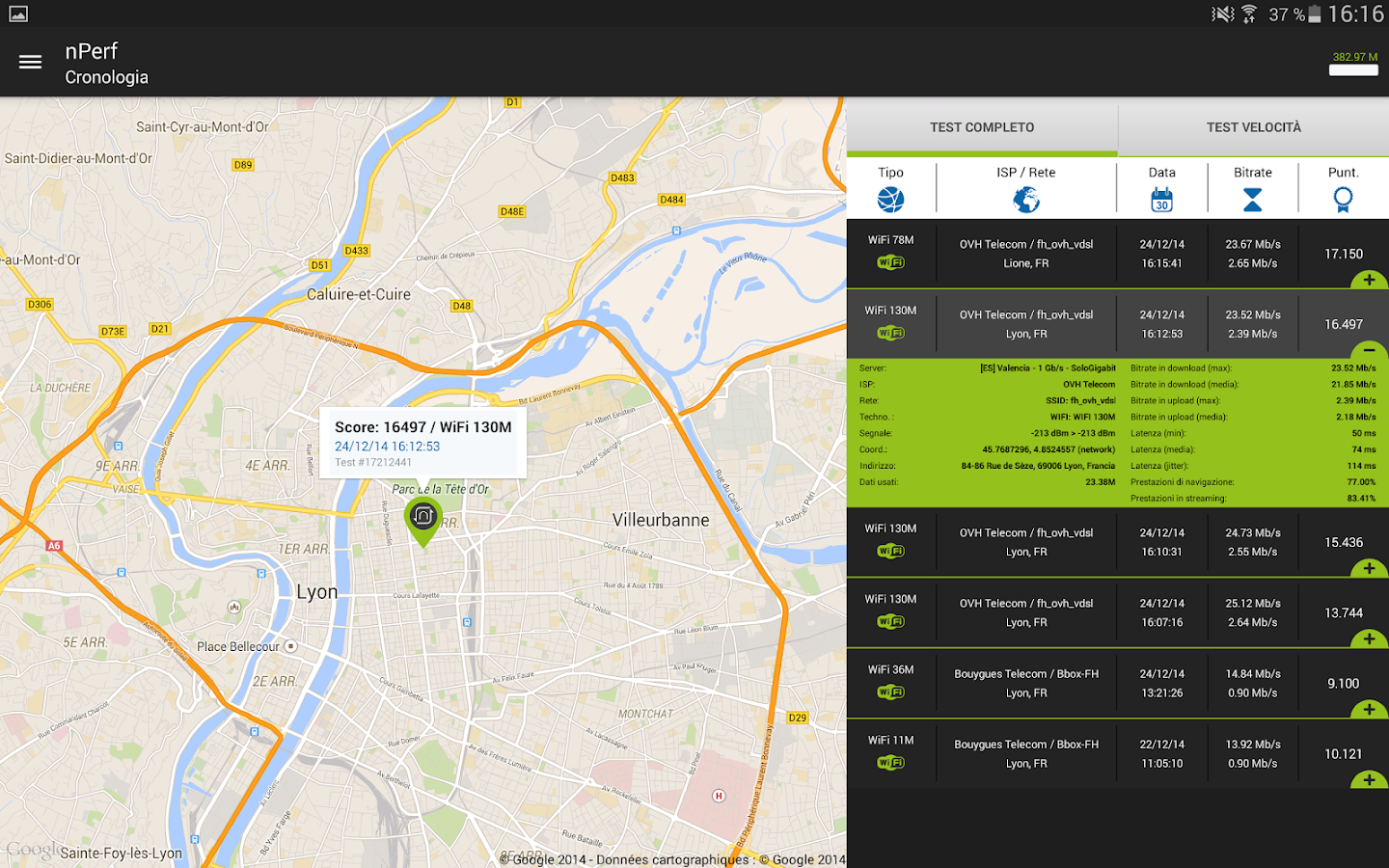Screen dimensions: 1389x868
Task: Tap the 382.97 M data usage meter
Action: coord(1352,62)
